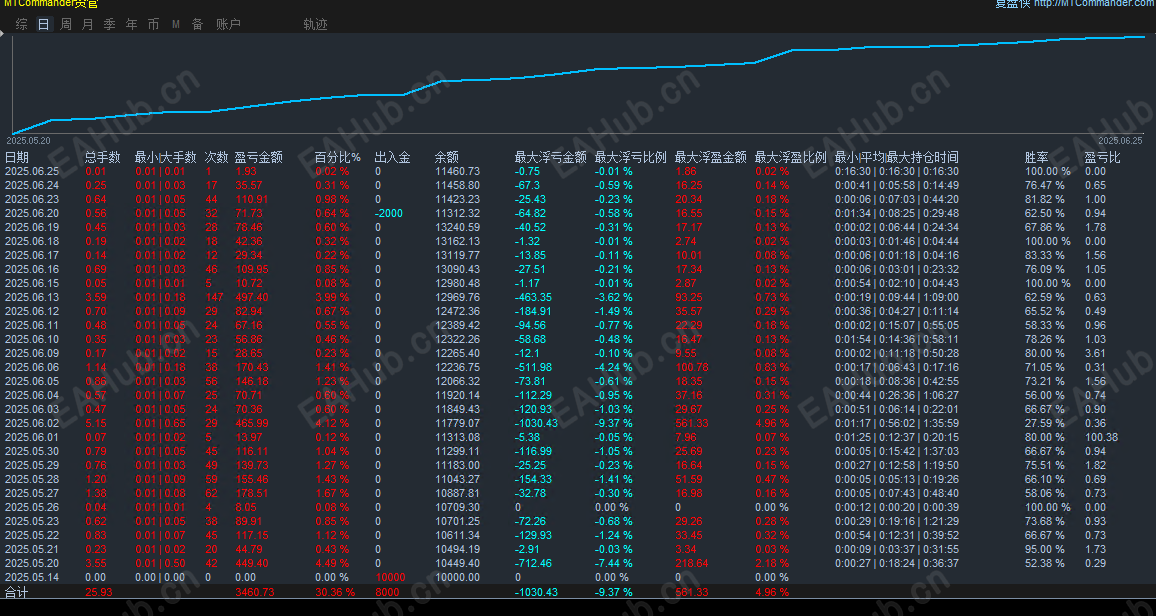Image resolution: width=1156 pixels, height=616 pixels.
Task: Click balance value 10000.00
Action: (x=457, y=577)
